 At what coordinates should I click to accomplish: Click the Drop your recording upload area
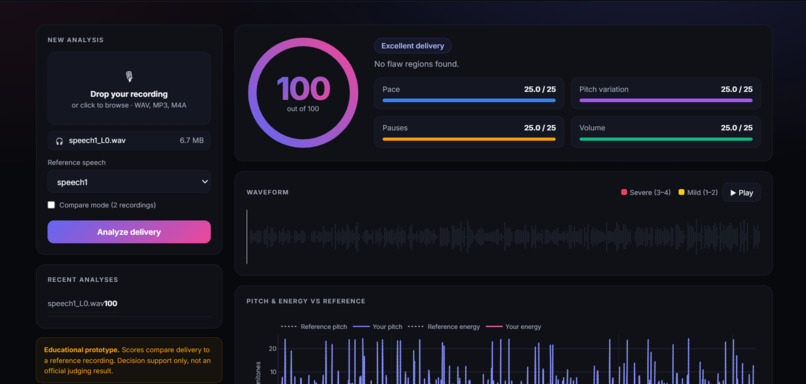tap(129, 88)
